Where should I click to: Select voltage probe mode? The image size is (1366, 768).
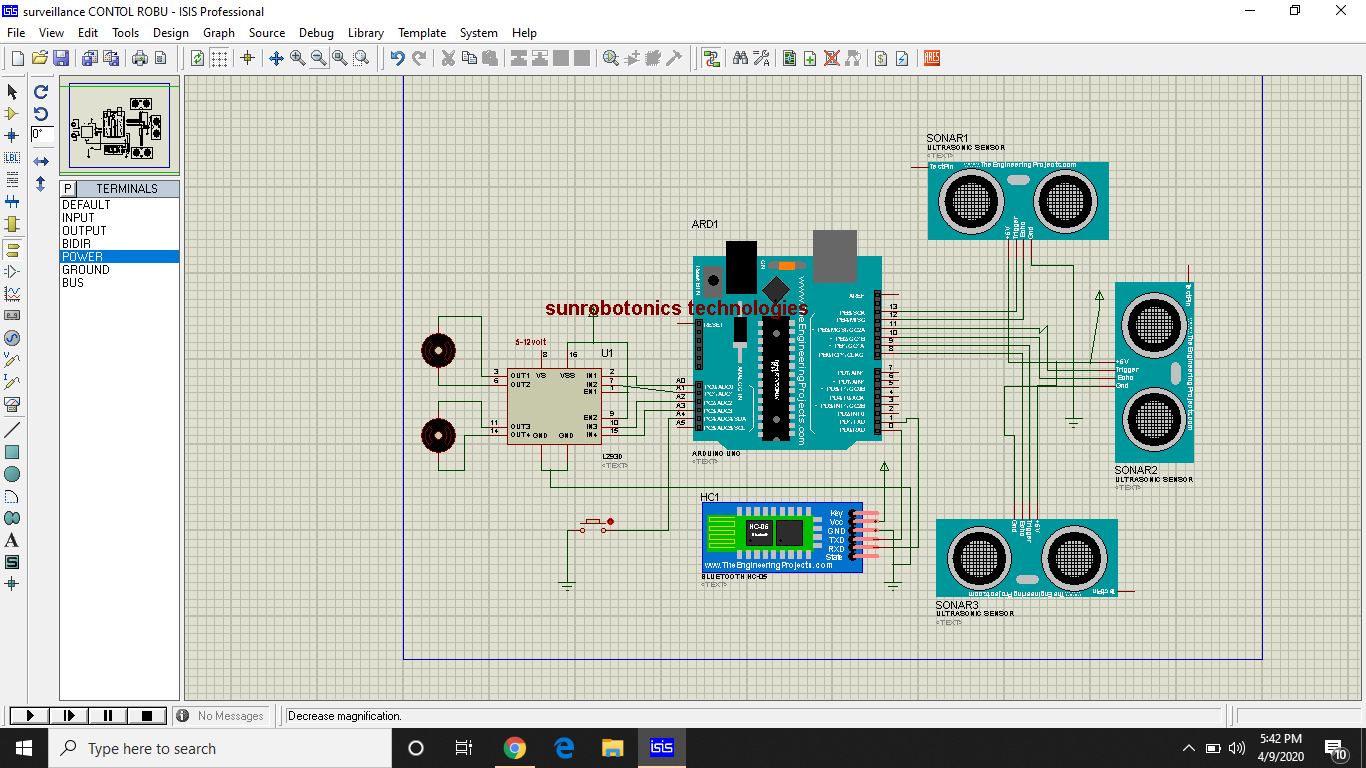coord(12,359)
